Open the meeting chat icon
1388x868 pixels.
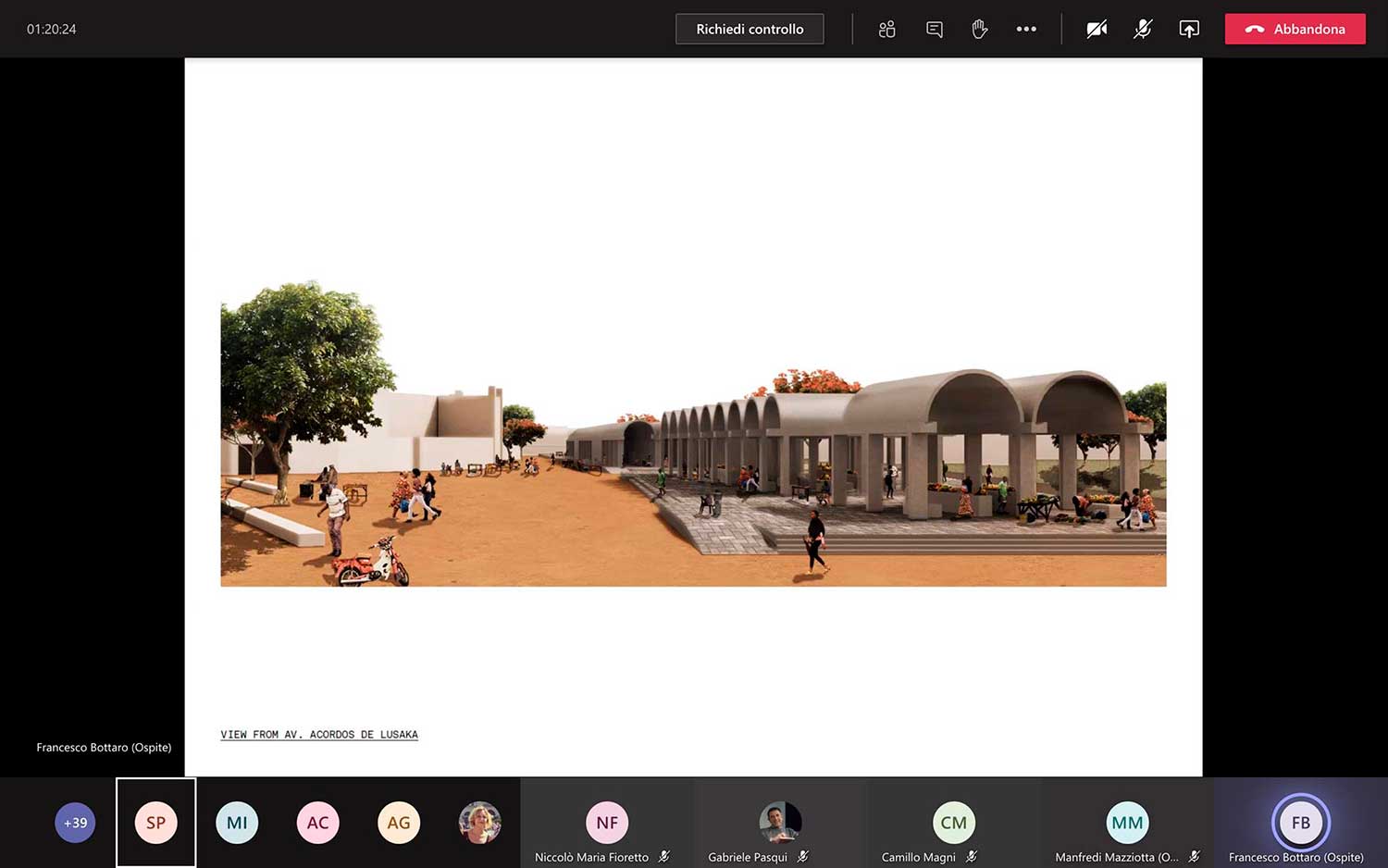click(934, 29)
